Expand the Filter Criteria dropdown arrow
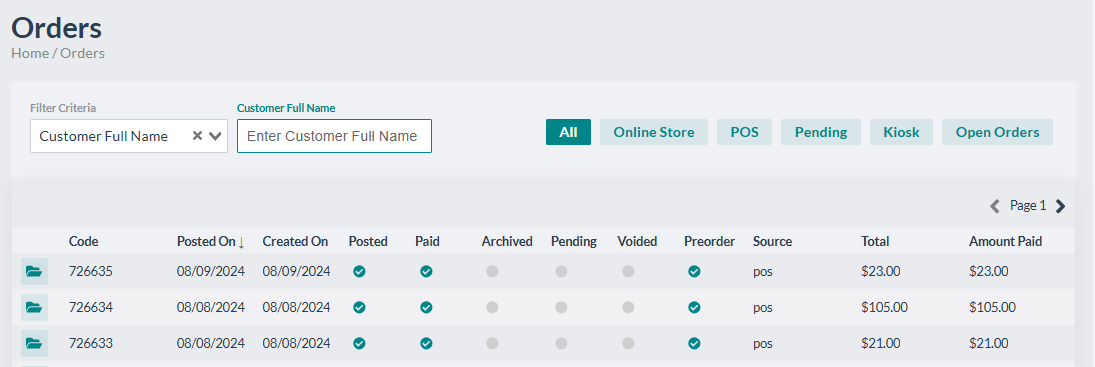The width and height of the screenshot is (1095, 367). tap(215, 136)
